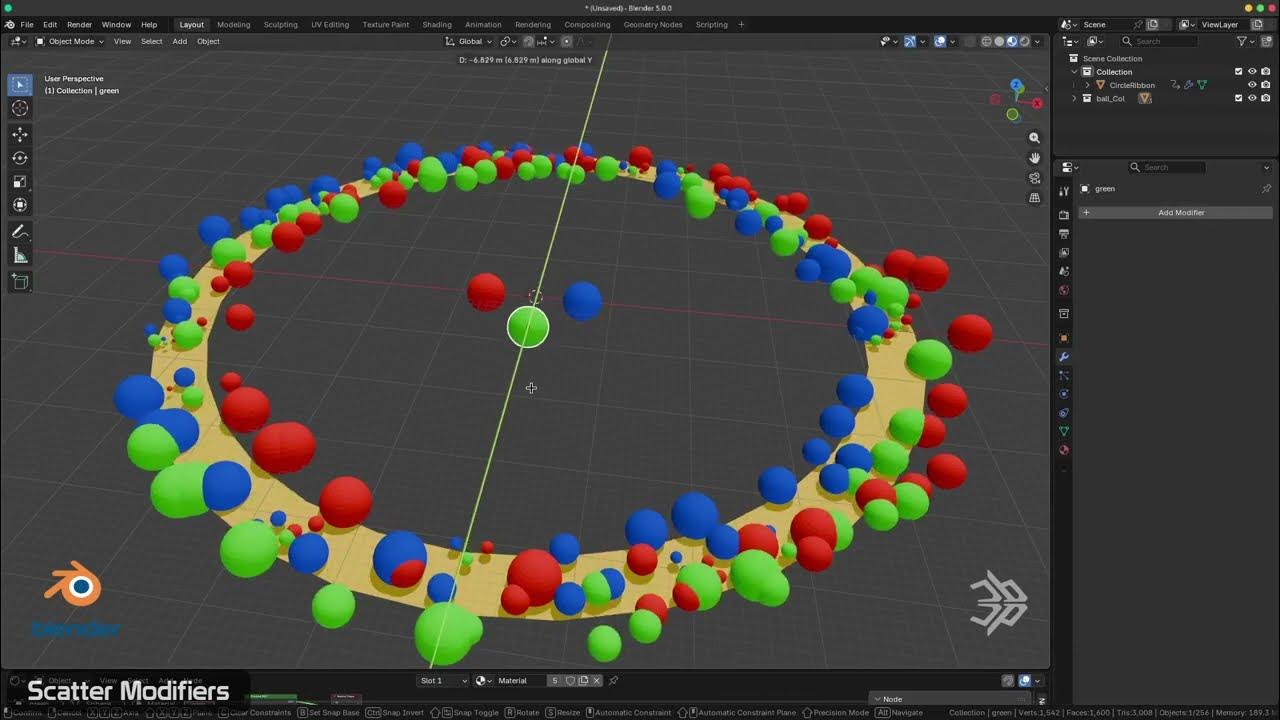
Task: Expand the ball_Col collection in the outliner
Action: point(1075,98)
